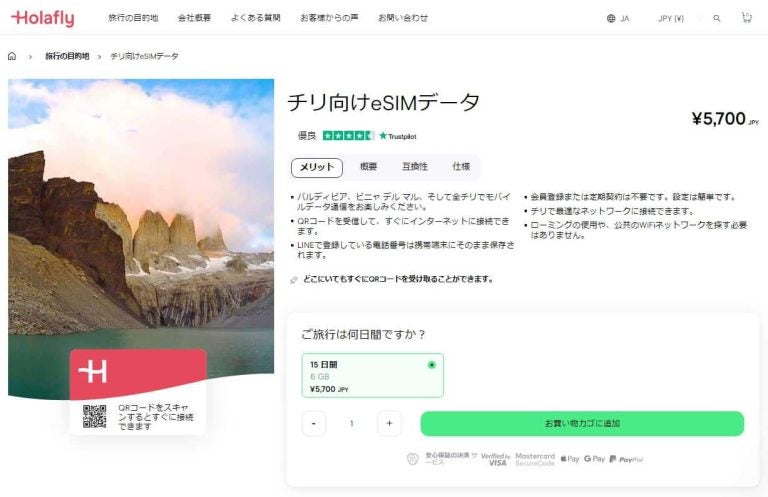
Task: Open the Holafly logo homepage
Action: coord(43,18)
